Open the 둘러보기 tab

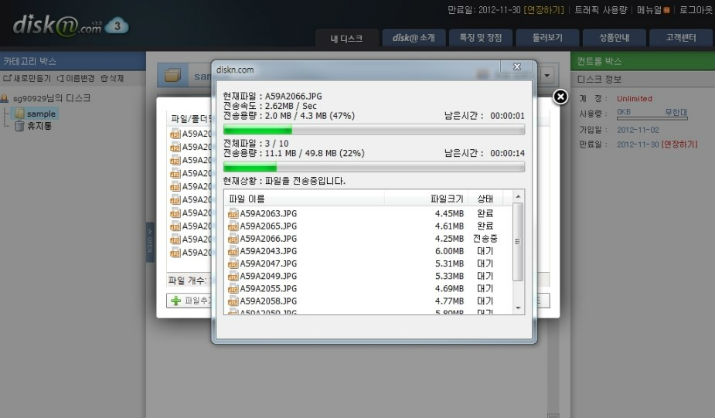point(547,38)
